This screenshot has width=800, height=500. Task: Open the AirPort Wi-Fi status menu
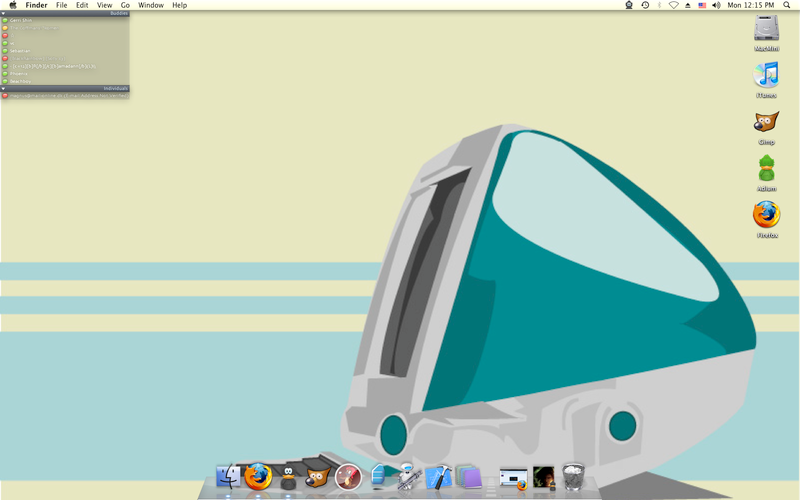[673, 5]
